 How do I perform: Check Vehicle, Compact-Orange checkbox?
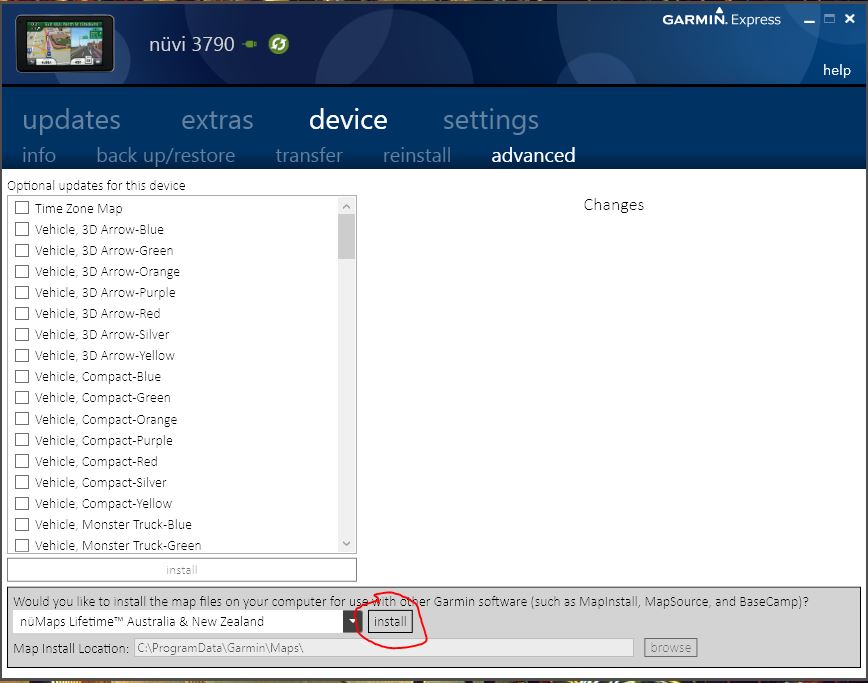click(22, 419)
